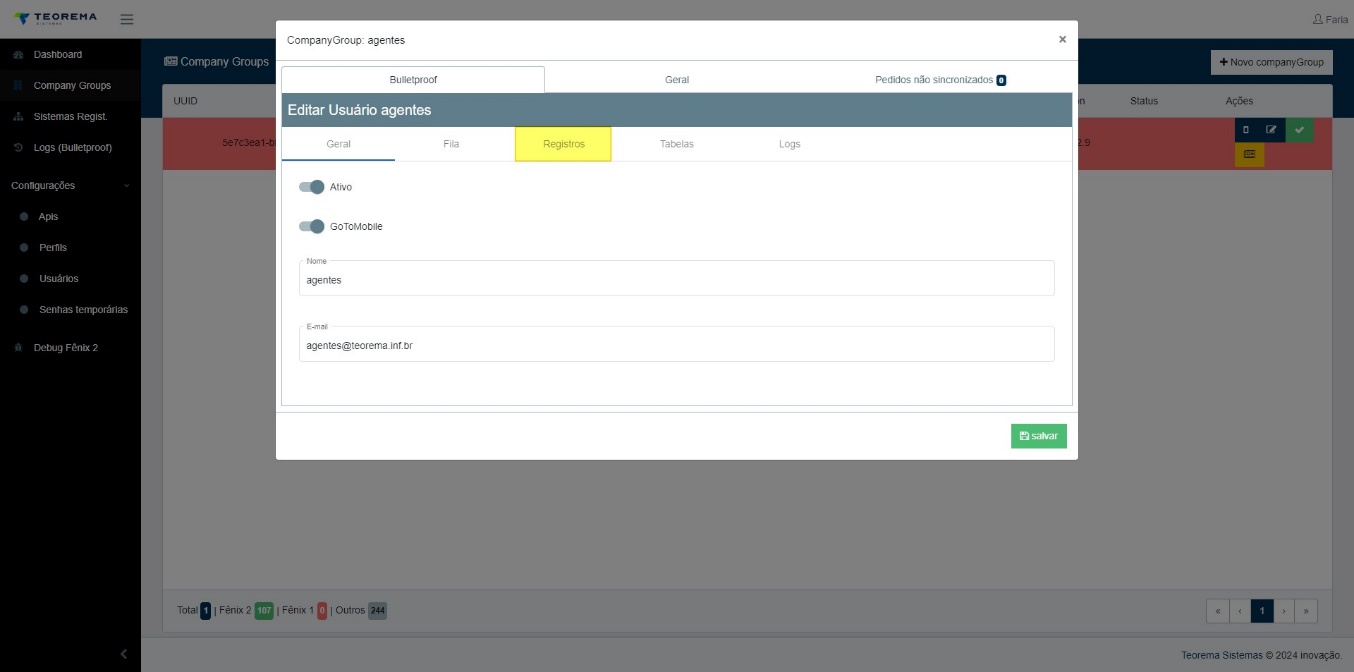Close the CompanyGroup agentes dialog
Image resolution: width=1354 pixels, height=672 pixels.
1062,39
